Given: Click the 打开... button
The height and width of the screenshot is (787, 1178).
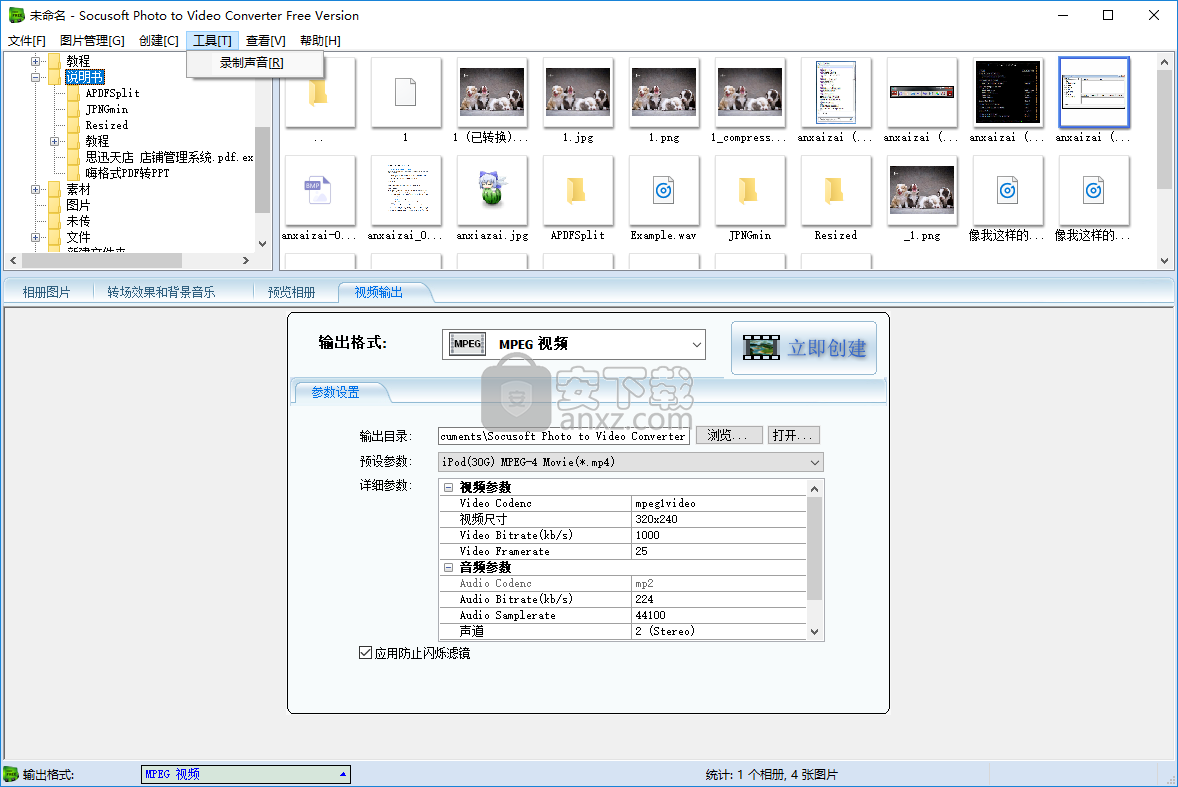Looking at the screenshot, I should [x=793, y=436].
